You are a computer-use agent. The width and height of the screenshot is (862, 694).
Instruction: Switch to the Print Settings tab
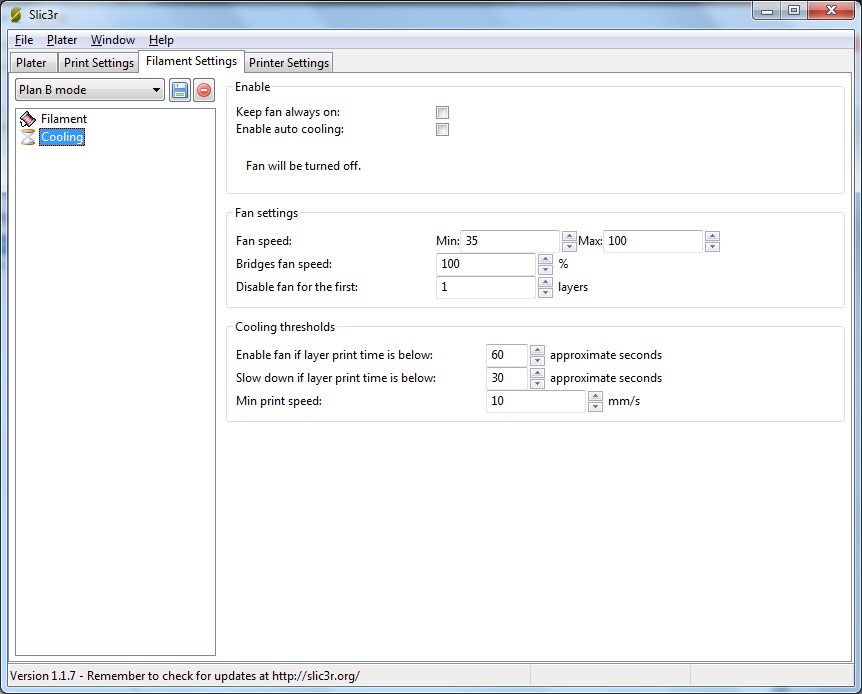(99, 63)
